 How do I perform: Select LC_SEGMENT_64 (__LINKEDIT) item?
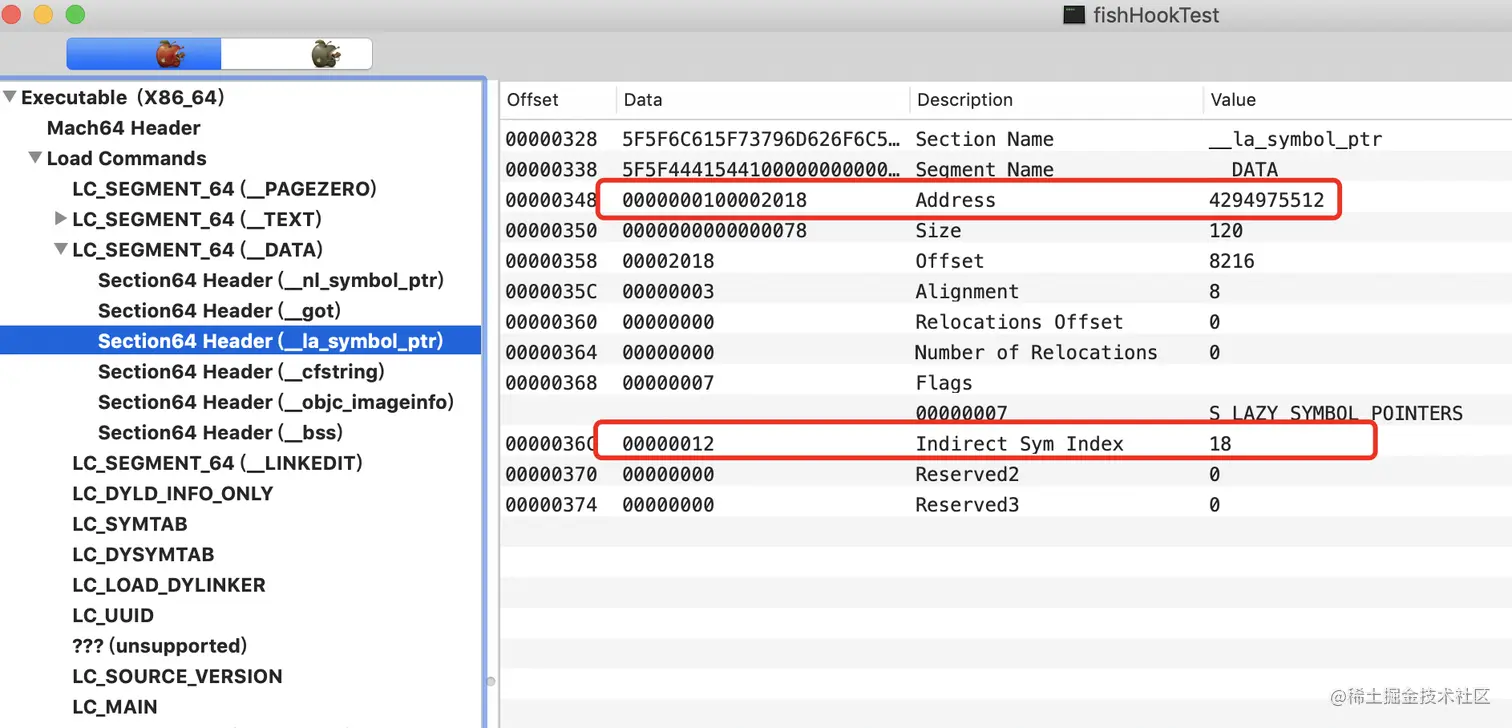click(217, 463)
